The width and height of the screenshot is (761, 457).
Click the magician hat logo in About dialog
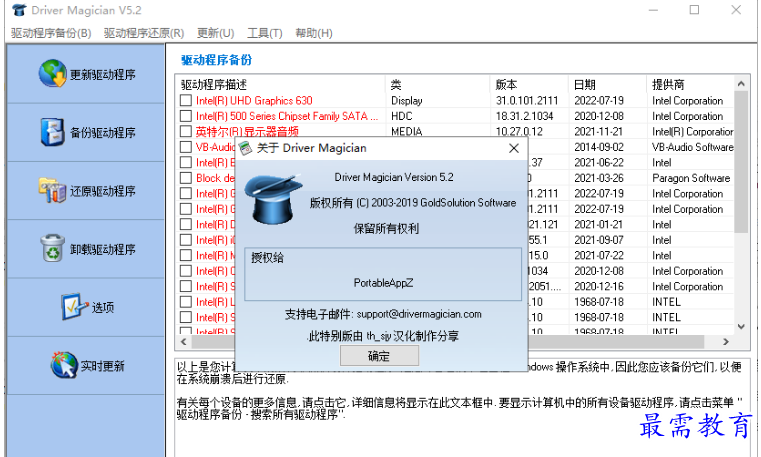coord(272,200)
